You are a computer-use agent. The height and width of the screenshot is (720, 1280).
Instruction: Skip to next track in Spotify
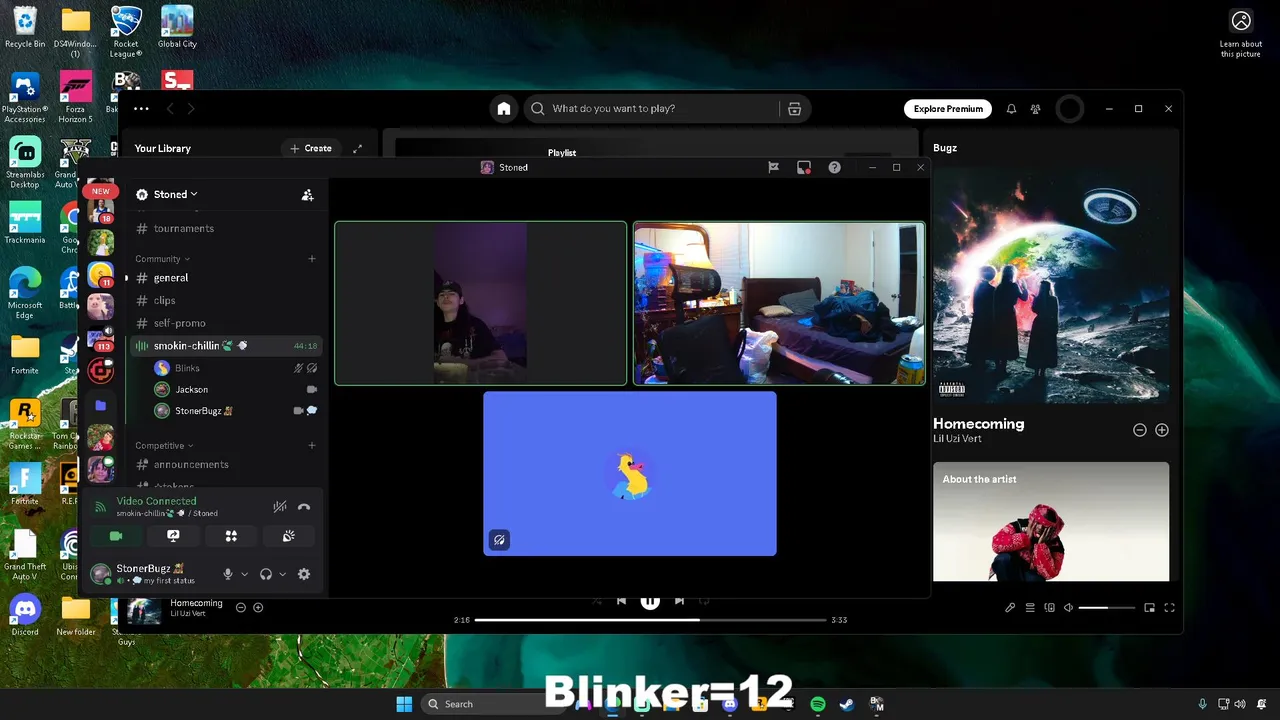[x=679, y=601]
